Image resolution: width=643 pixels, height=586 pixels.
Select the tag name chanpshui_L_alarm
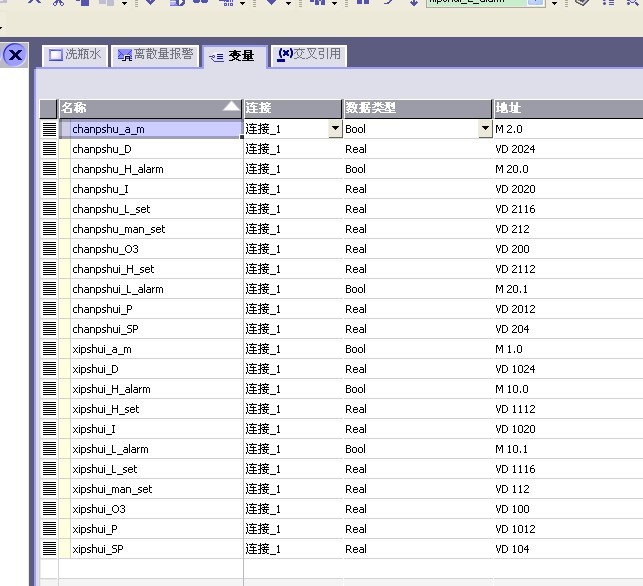[x=118, y=289]
